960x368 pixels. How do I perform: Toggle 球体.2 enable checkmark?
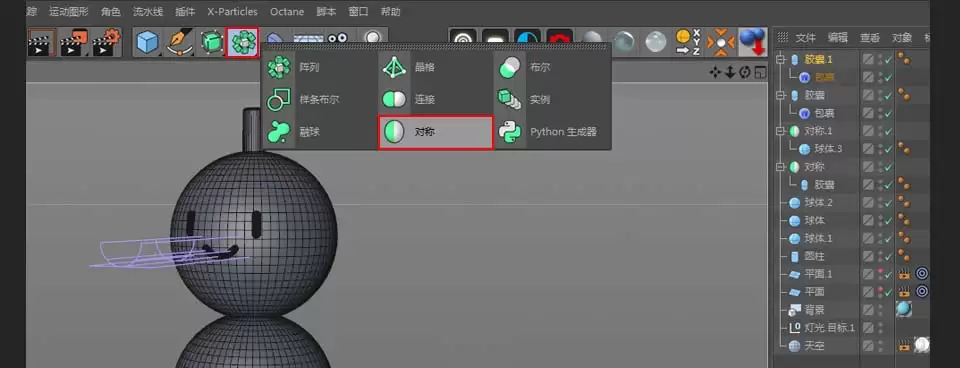pos(888,203)
